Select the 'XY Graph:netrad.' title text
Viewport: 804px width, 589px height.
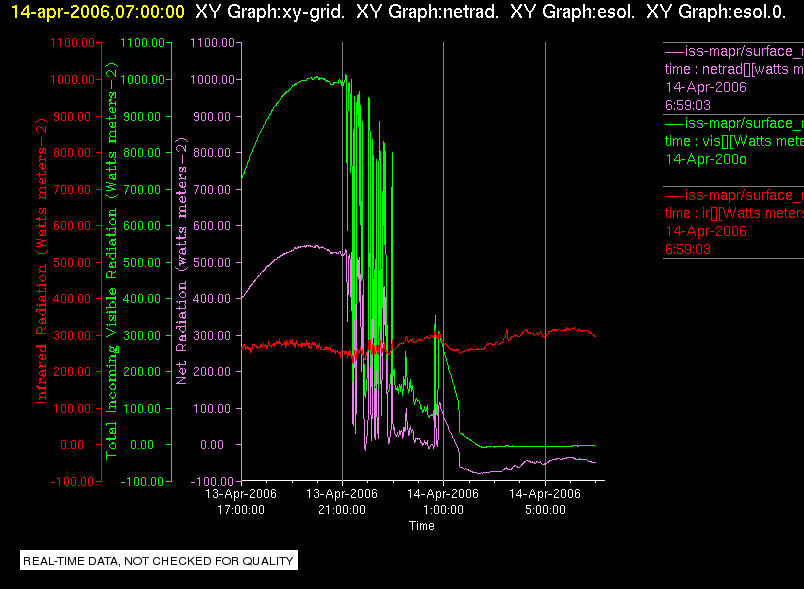point(428,11)
